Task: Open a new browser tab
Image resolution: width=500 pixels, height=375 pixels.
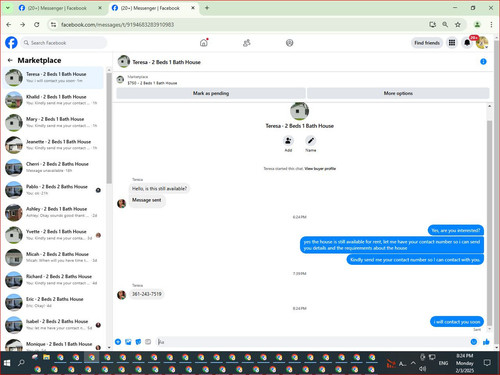Action: pos(207,8)
